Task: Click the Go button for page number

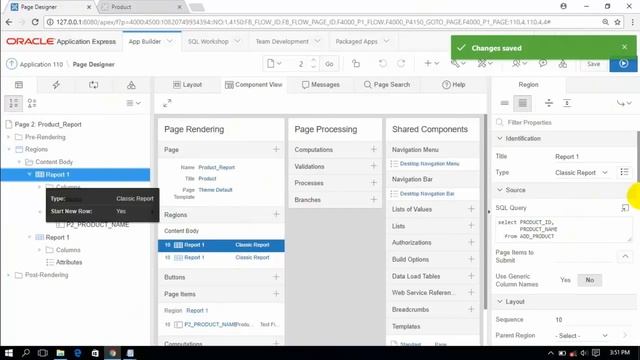Action: [x=329, y=64]
